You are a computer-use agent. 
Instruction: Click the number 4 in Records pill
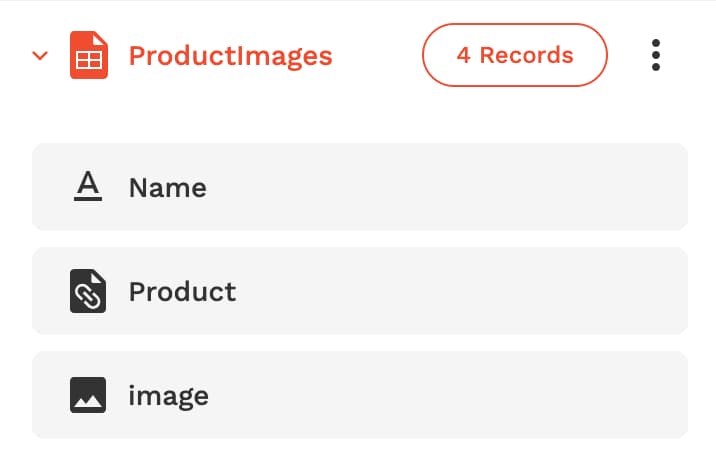point(463,55)
